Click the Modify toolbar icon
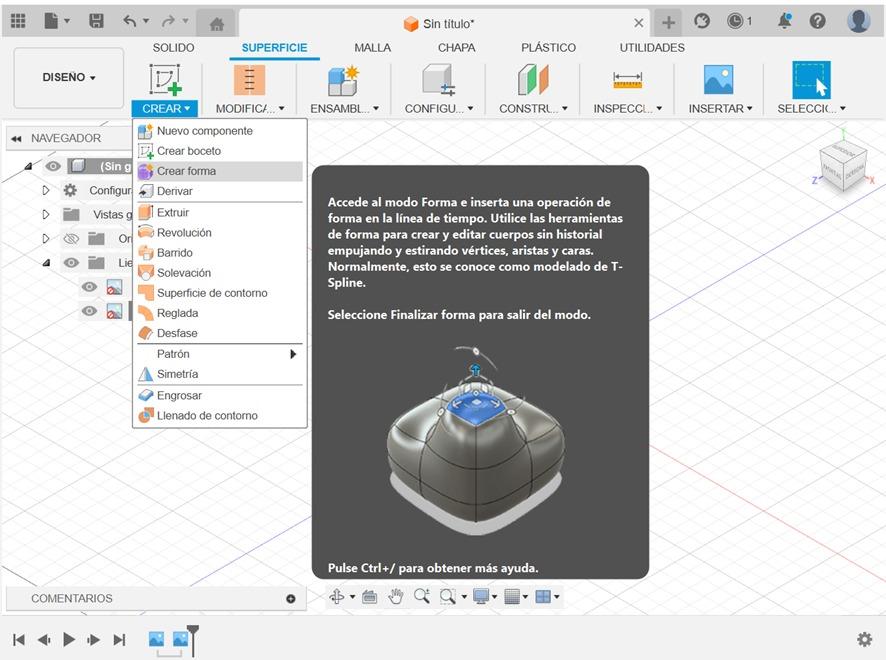The width and height of the screenshot is (886, 660). tap(249, 80)
